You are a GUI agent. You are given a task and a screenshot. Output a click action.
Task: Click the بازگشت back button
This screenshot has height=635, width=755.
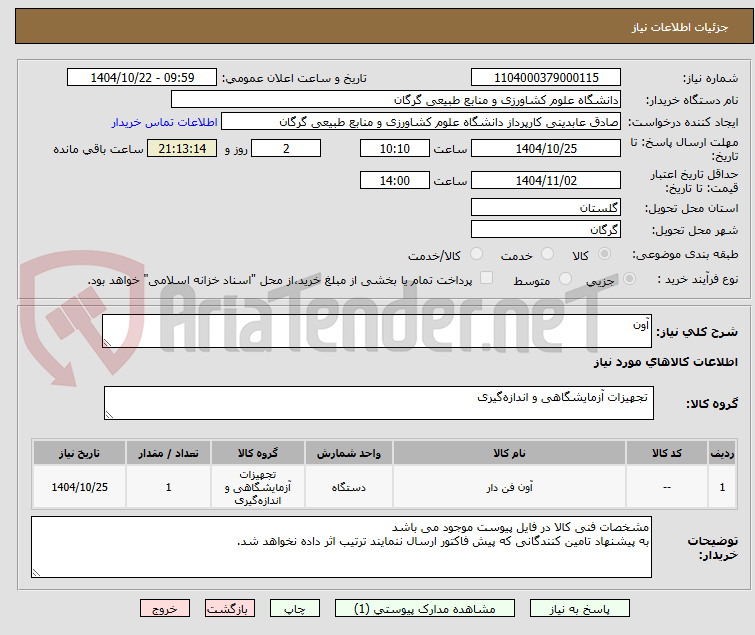pyautogui.click(x=230, y=609)
